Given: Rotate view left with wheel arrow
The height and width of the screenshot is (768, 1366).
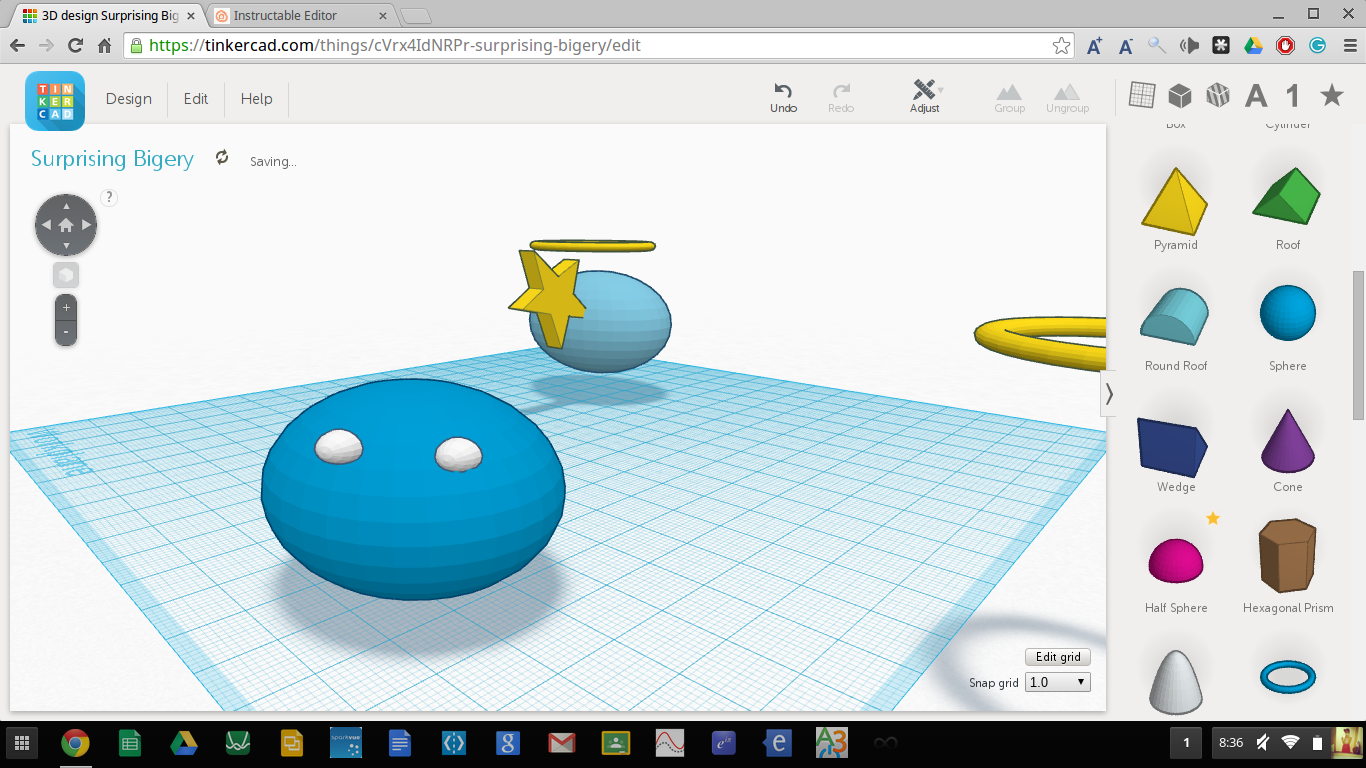Looking at the screenshot, I should coord(45,225).
